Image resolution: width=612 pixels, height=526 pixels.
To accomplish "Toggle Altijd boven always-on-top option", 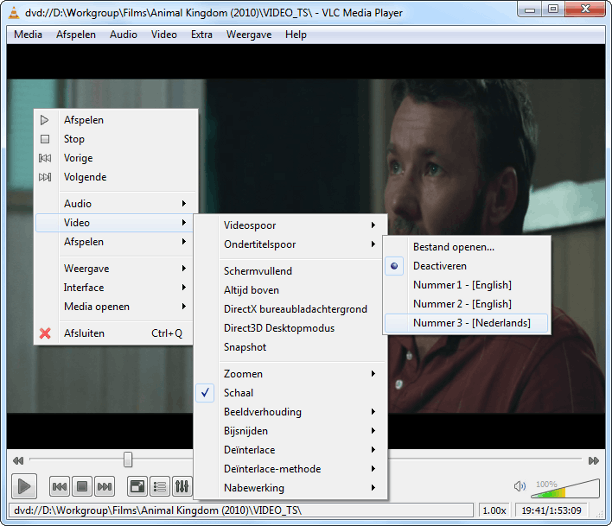I will pyautogui.click(x=291, y=290).
